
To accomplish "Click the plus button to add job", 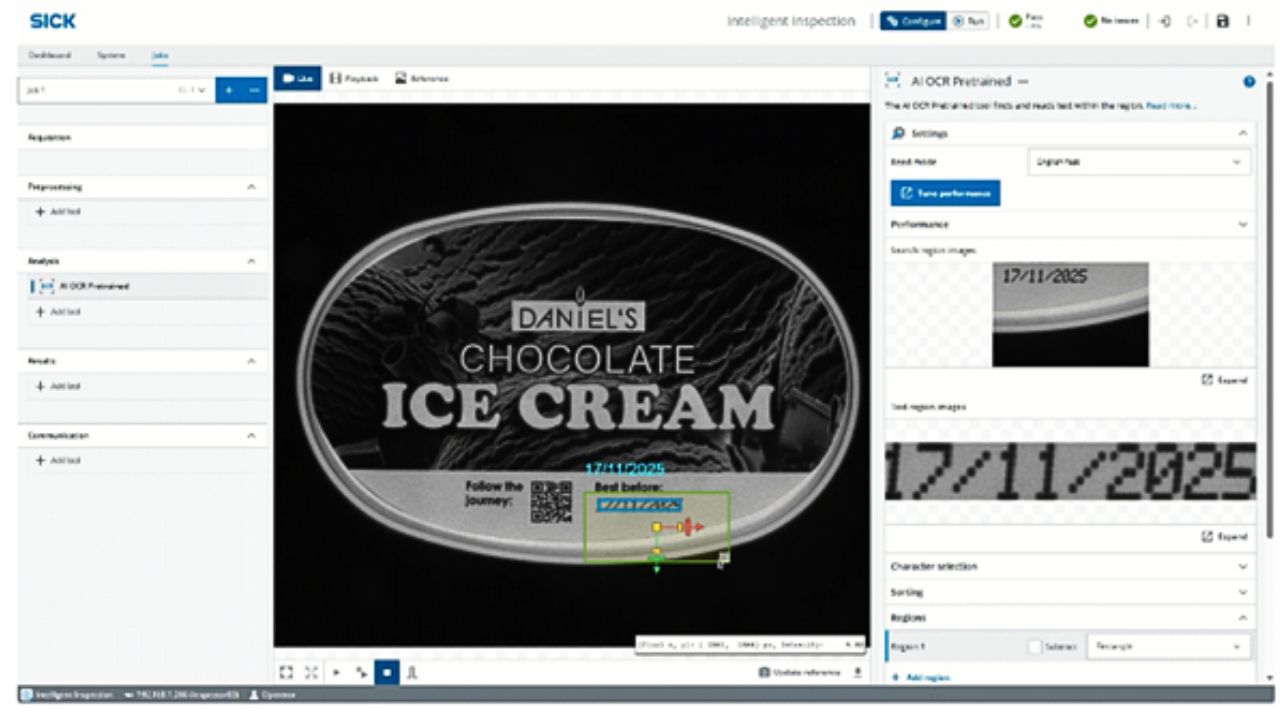I will point(229,90).
